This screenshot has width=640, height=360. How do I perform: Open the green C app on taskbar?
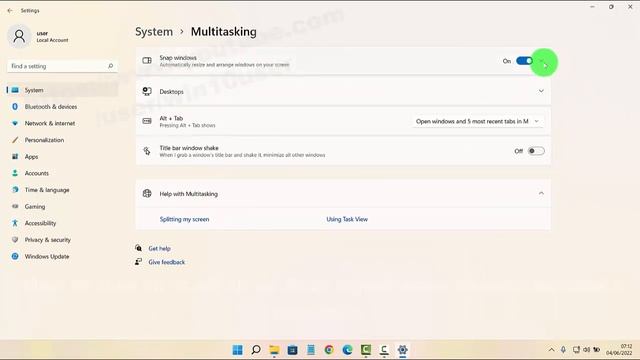[366, 350]
